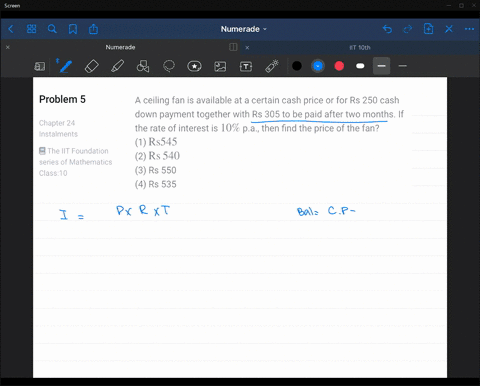Select the Text box tool
The height and width of the screenshot is (386, 480).
(x=246, y=67)
